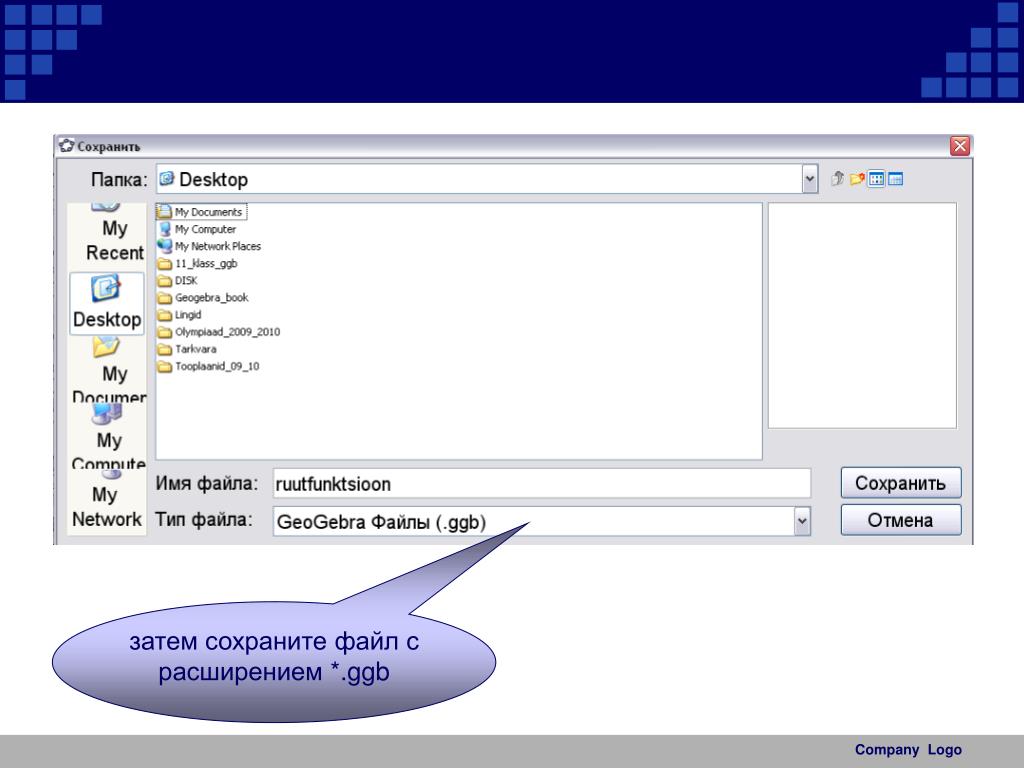The image size is (1024, 768).
Task: Select the Lingid folder
Action: point(180,315)
